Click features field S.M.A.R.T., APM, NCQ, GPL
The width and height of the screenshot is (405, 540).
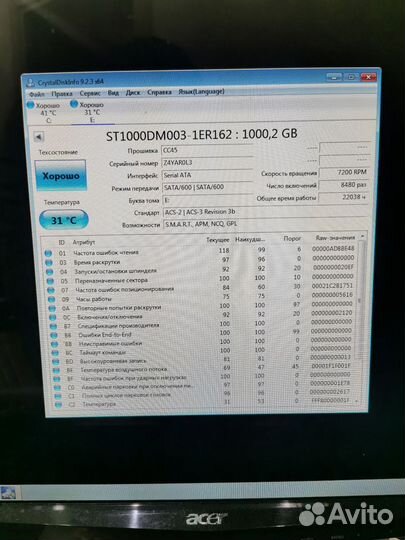click(x=266, y=224)
